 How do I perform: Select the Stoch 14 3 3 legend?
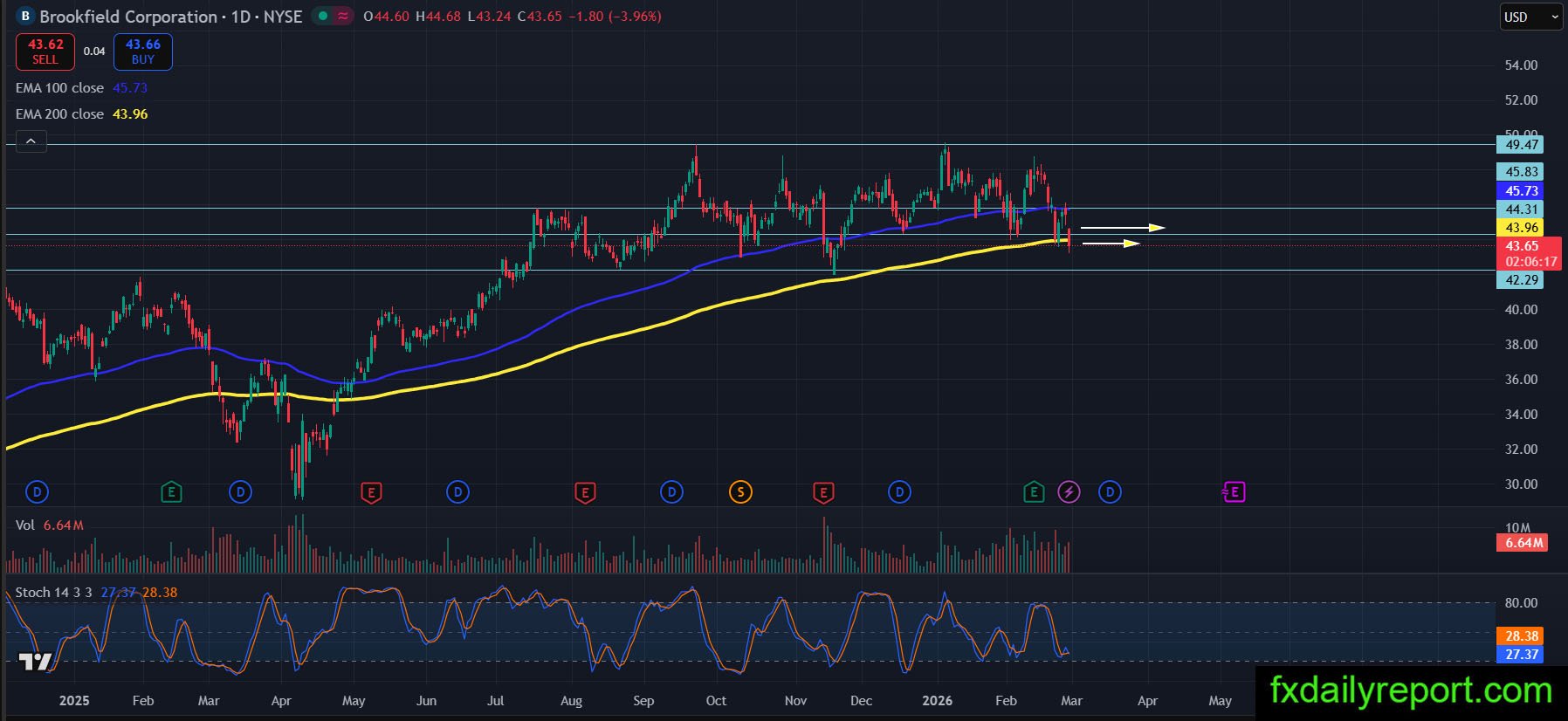(53, 593)
